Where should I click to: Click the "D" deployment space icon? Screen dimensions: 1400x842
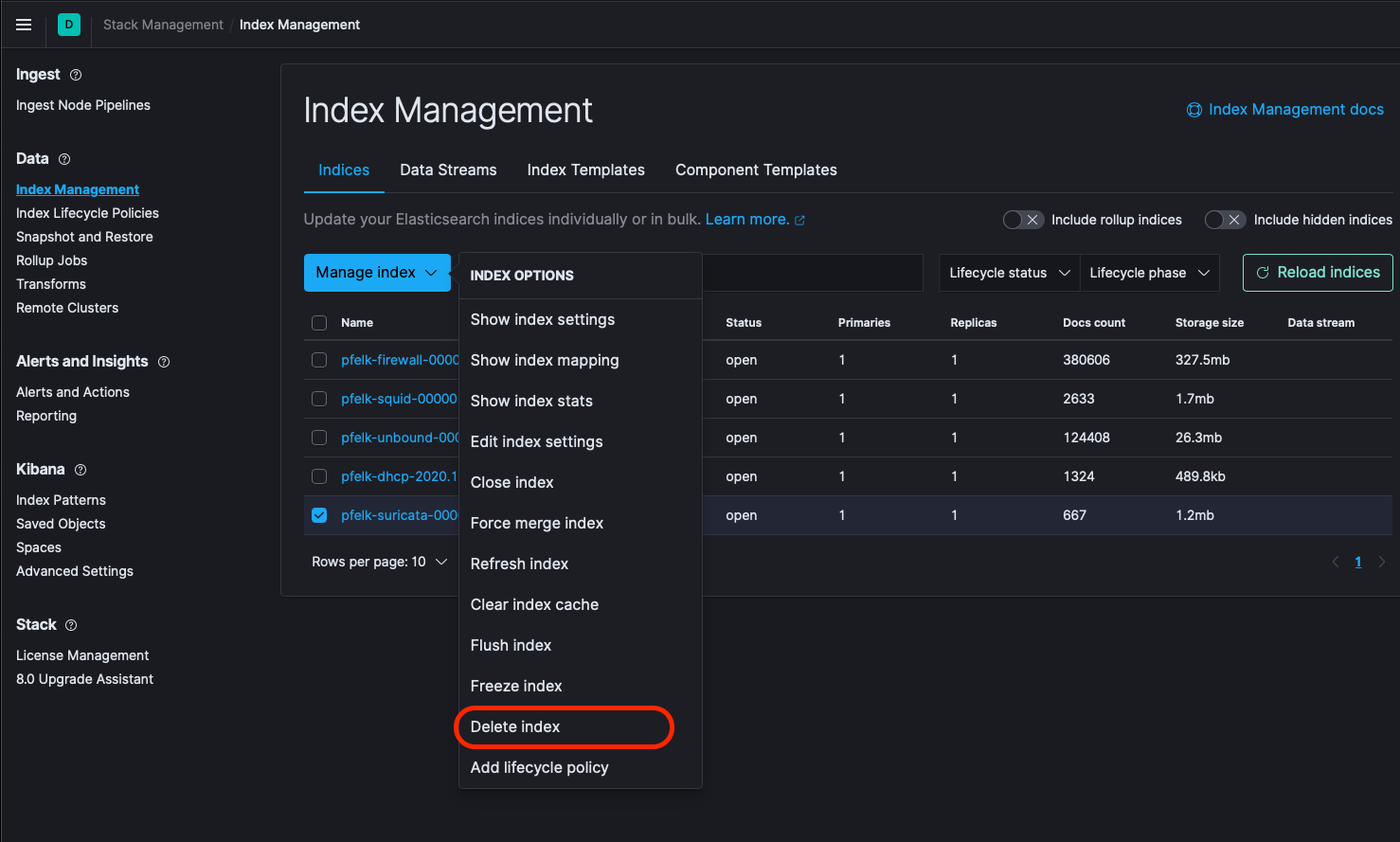(x=67, y=25)
